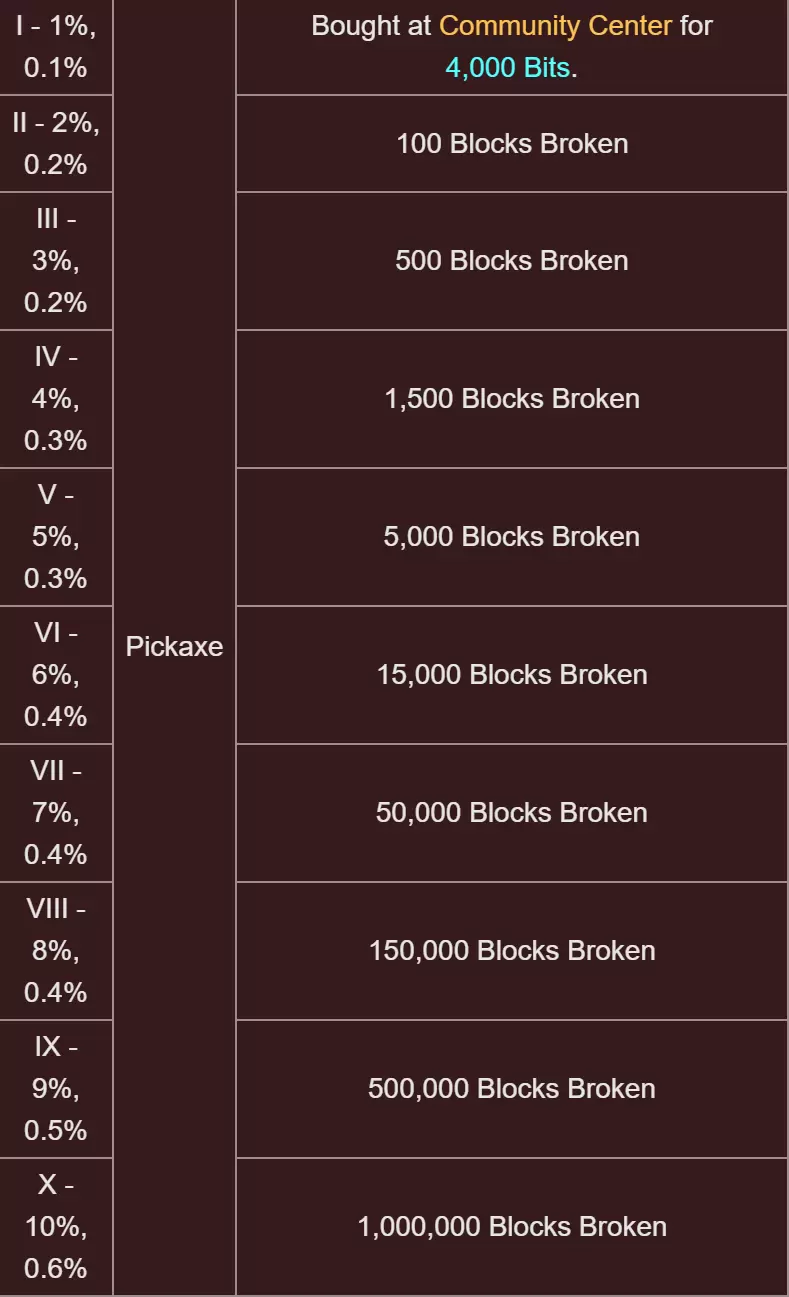Click the 500 Blocks Broken cell

click(512, 261)
